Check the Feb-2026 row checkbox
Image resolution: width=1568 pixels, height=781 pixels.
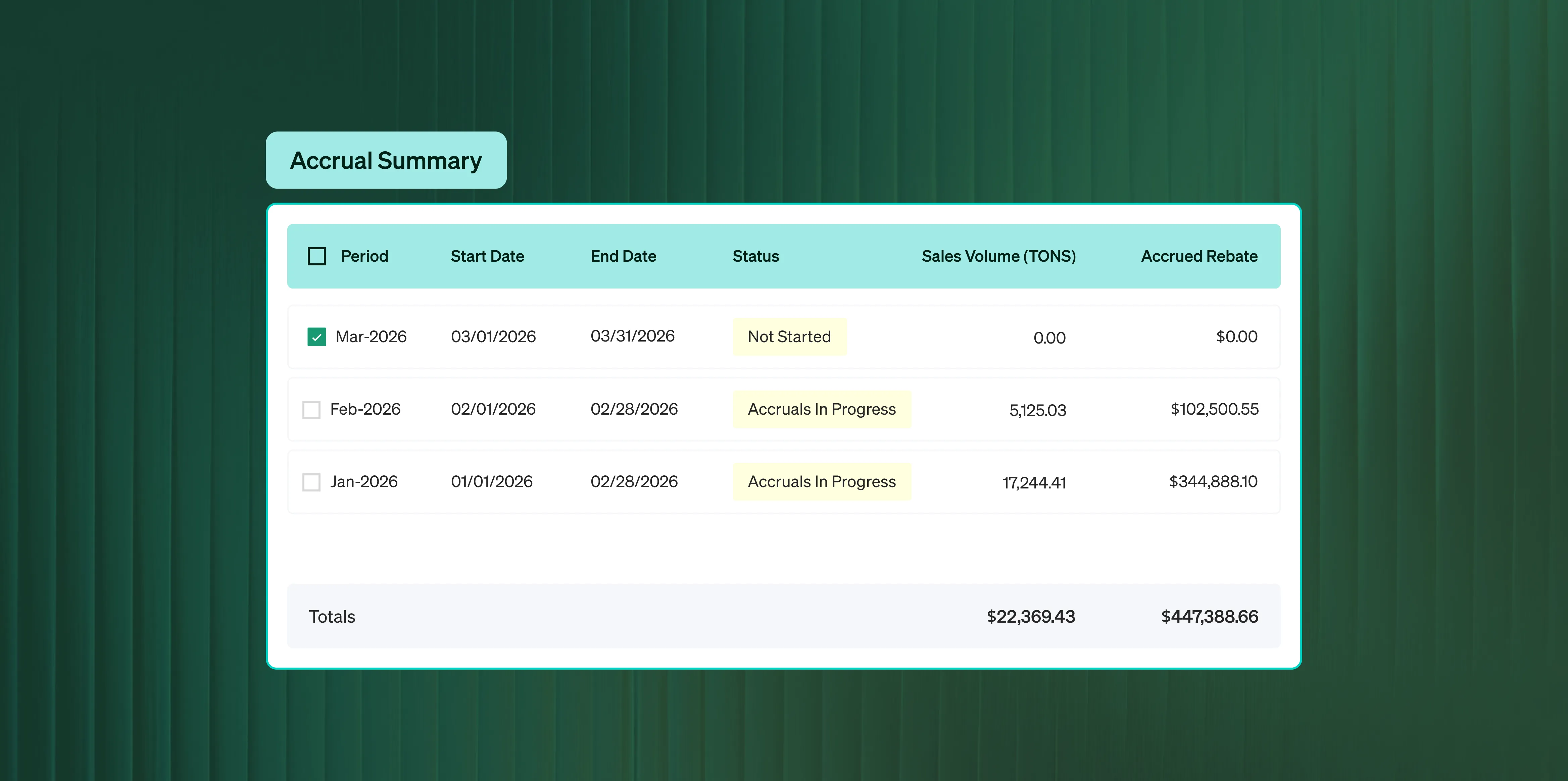tap(311, 409)
